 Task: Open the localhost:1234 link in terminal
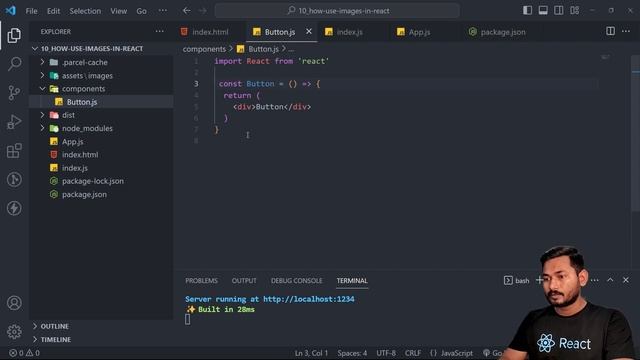click(309, 299)
